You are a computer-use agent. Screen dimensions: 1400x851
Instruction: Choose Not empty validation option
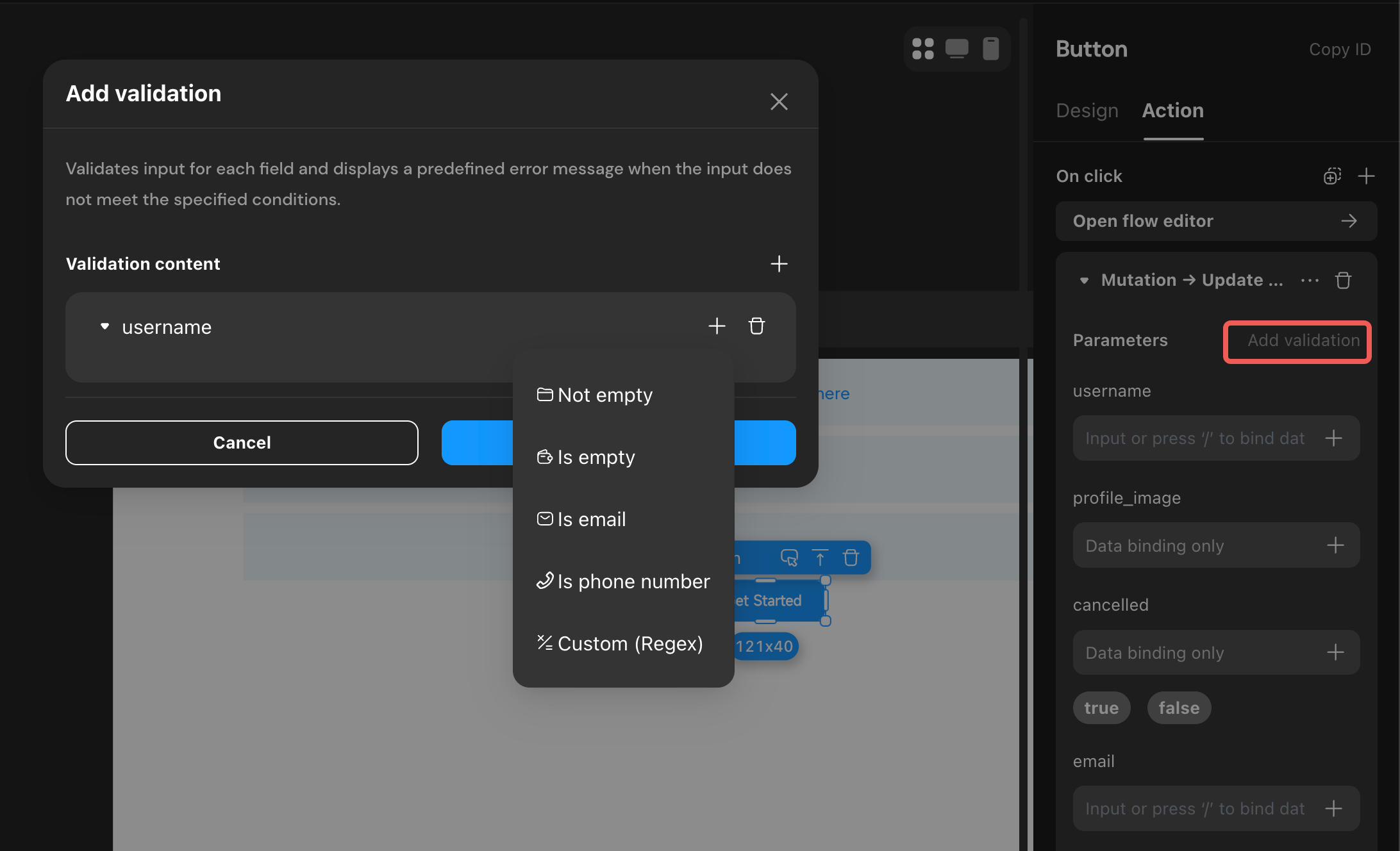coord(604,395)
